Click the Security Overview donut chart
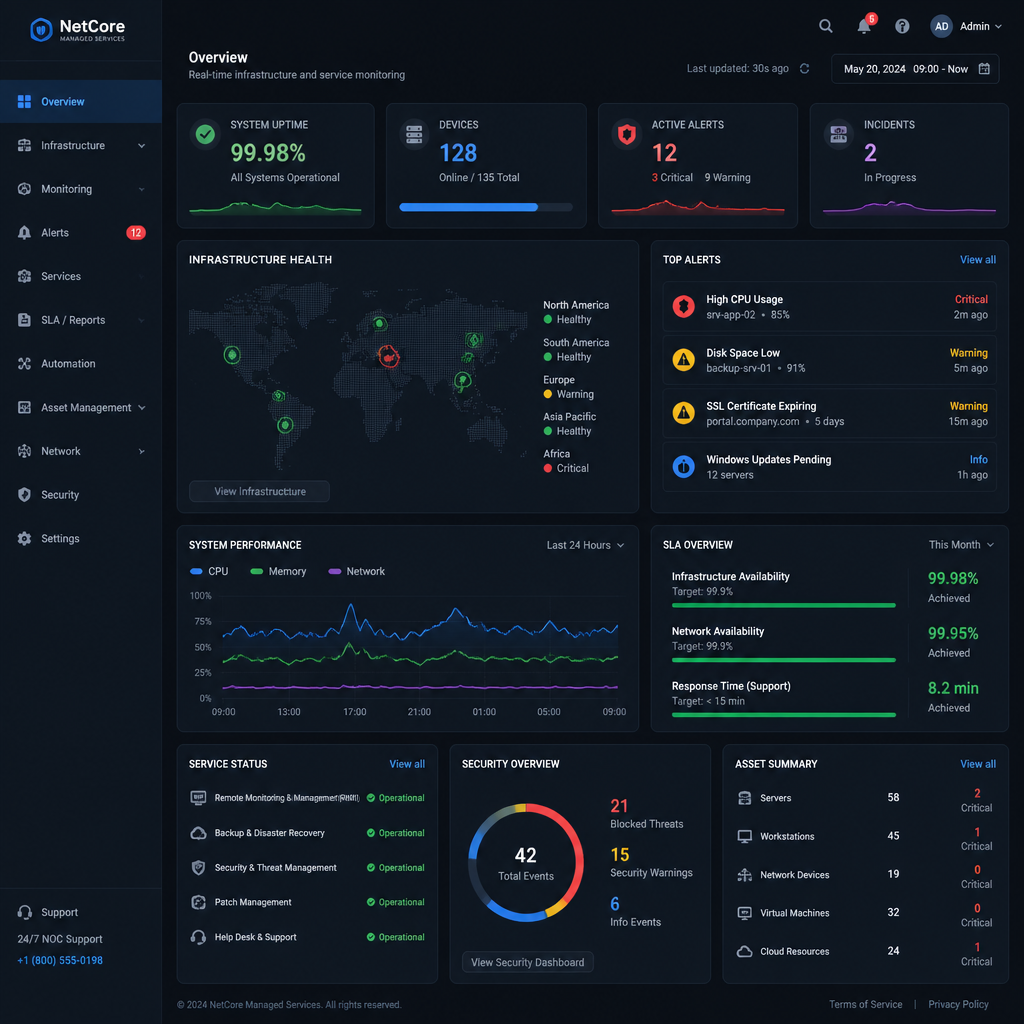Viewport: 1024px width, 1024px height. pos(526,863)
